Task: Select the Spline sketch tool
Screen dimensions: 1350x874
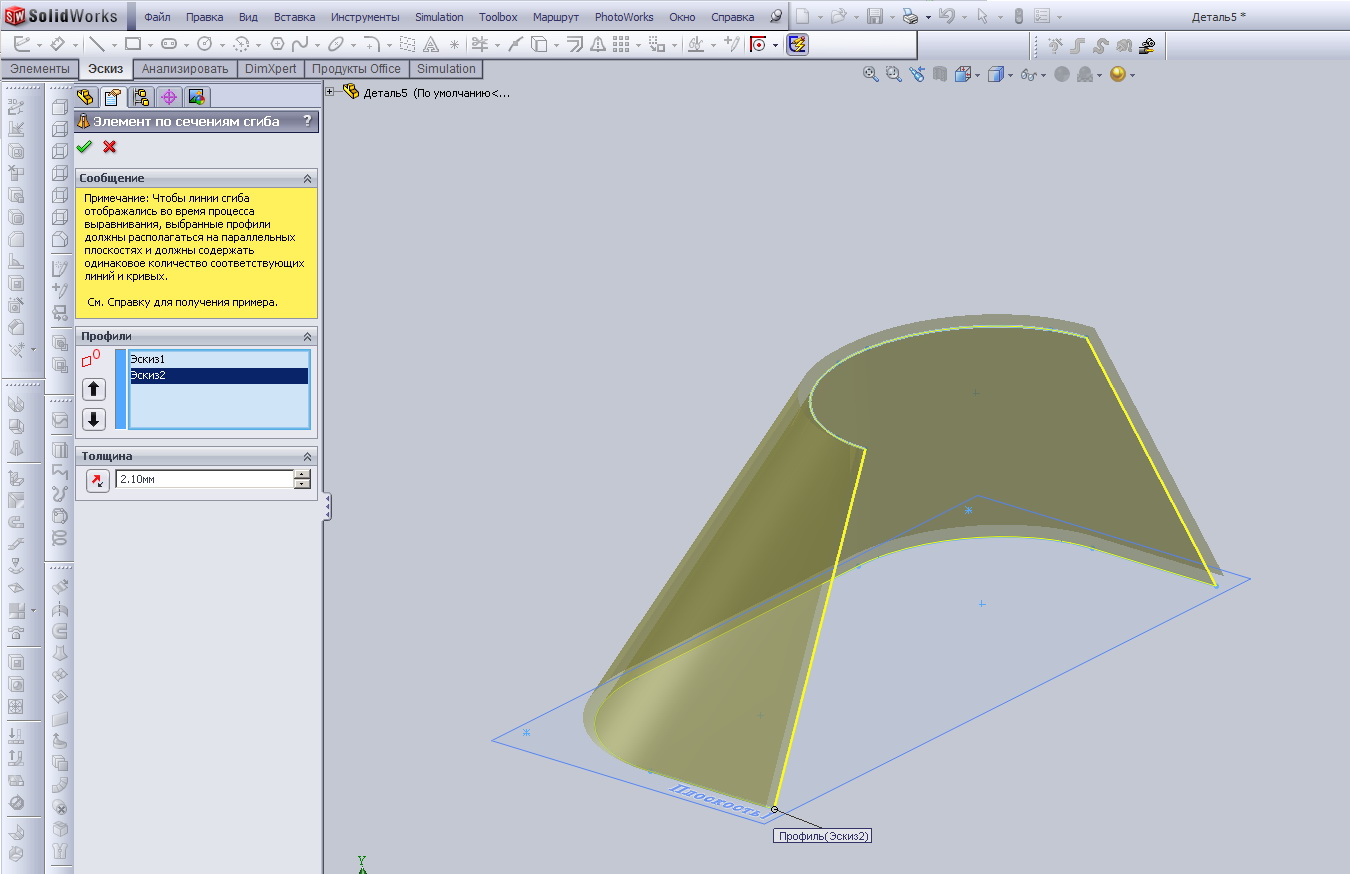Action: [299, 44]
